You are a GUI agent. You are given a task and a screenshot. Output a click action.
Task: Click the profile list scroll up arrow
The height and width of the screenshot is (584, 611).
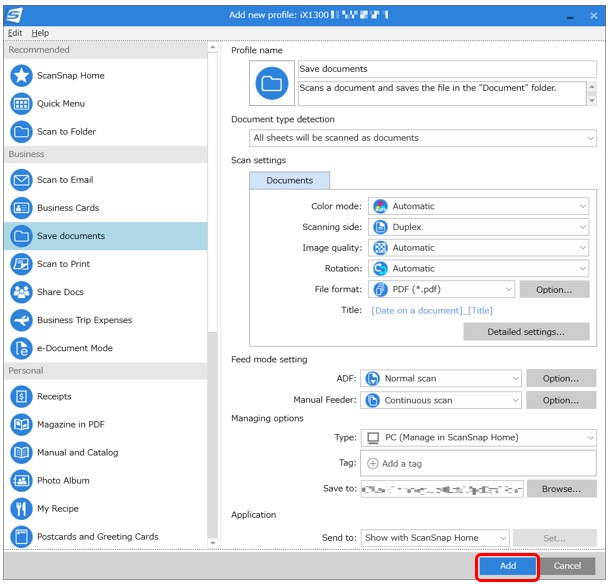tap(212, 48)
